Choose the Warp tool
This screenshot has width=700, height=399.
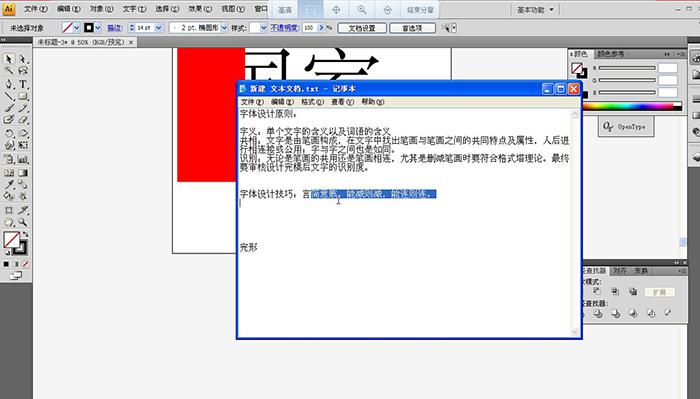pos(9,145)
